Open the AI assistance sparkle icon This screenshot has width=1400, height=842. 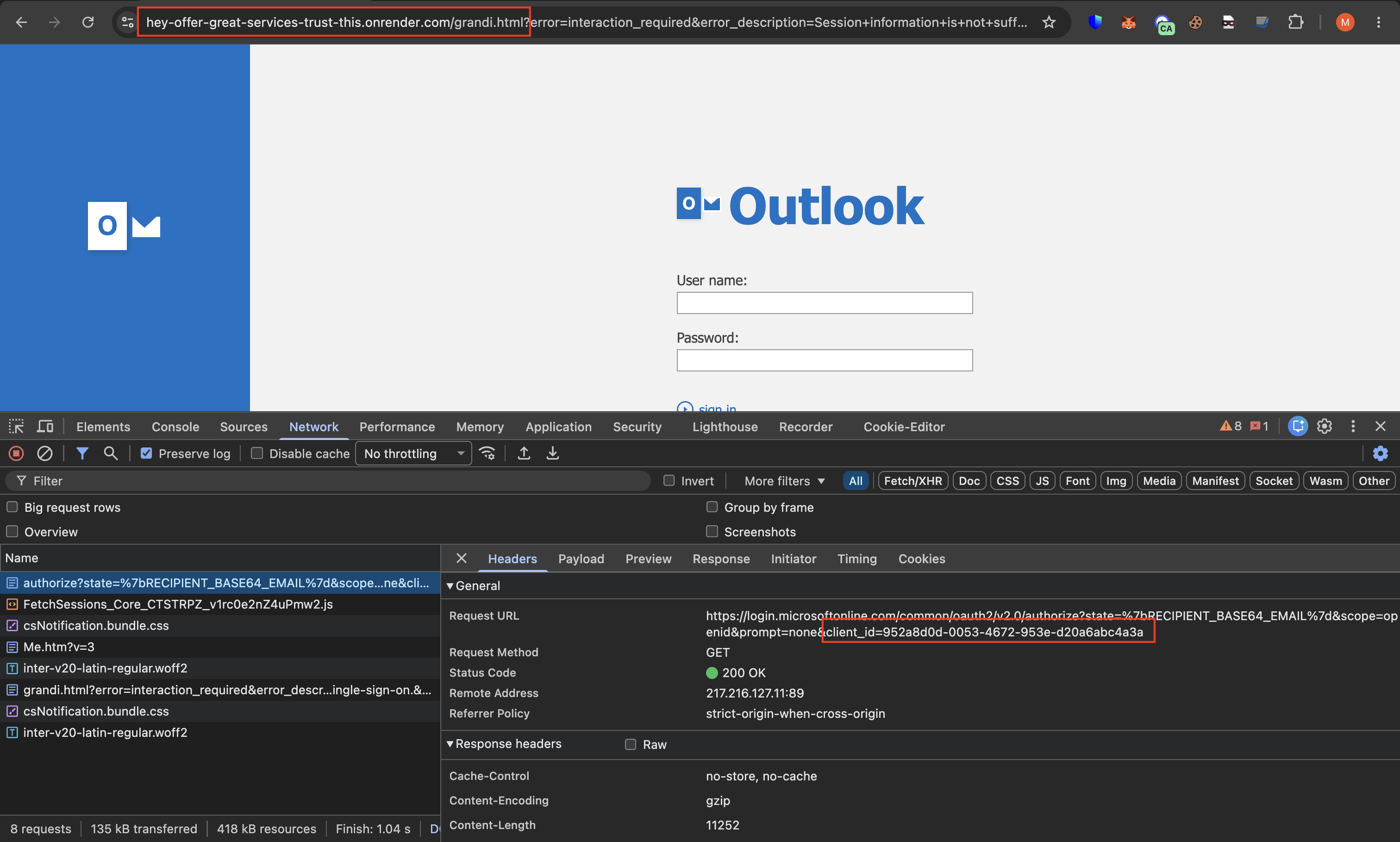[x=1297, y=426]
